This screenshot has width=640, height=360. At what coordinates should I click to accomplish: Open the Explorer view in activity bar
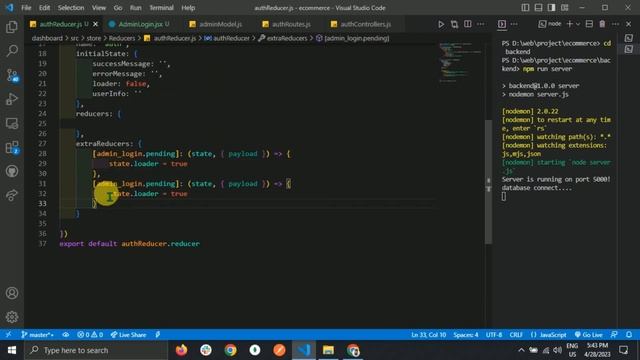[12, 27]
